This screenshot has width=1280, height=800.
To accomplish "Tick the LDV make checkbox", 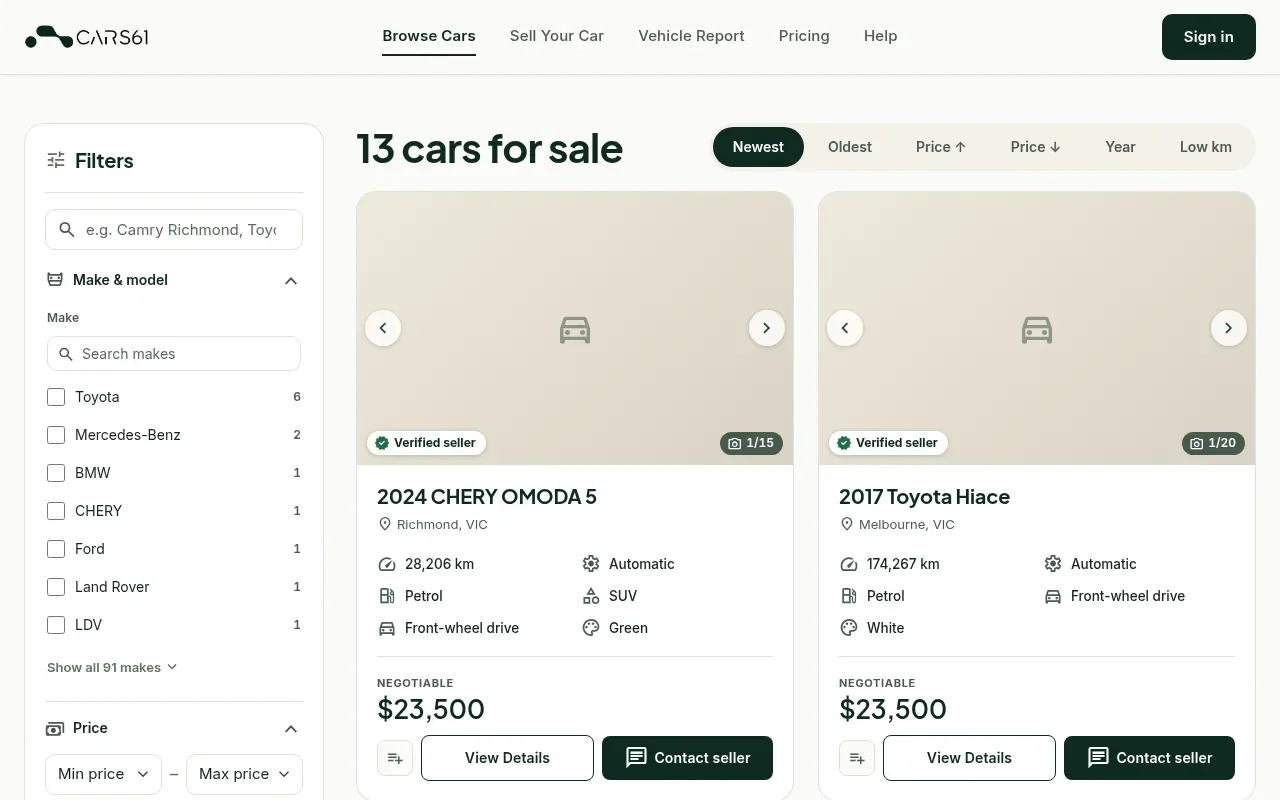I will pos(56,625).
